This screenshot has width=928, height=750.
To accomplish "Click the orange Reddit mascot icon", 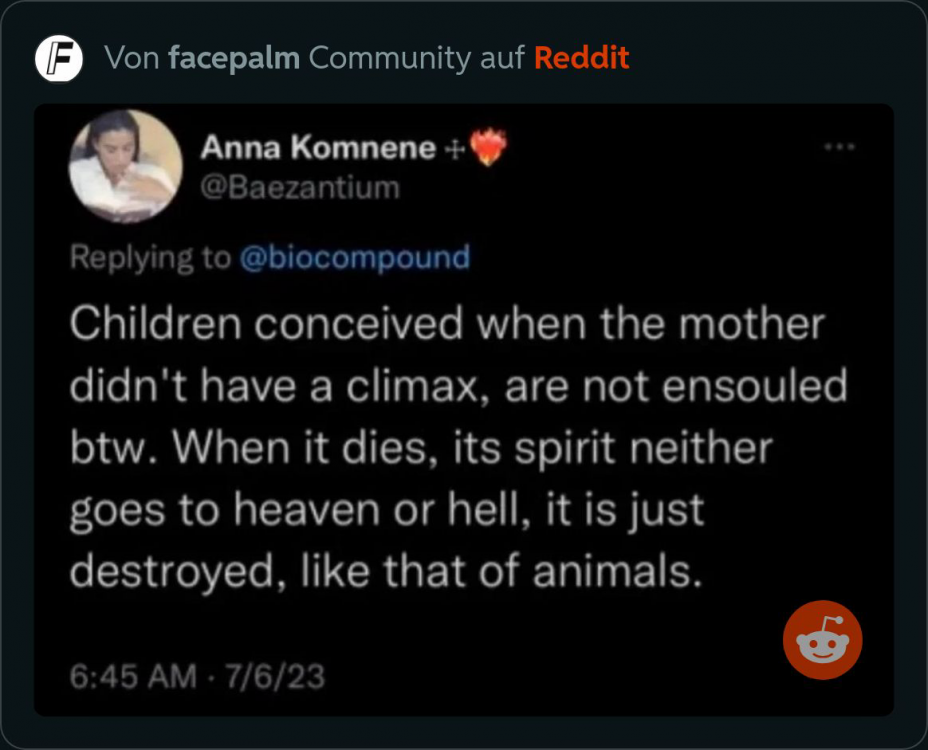I will tap(822, 640).
